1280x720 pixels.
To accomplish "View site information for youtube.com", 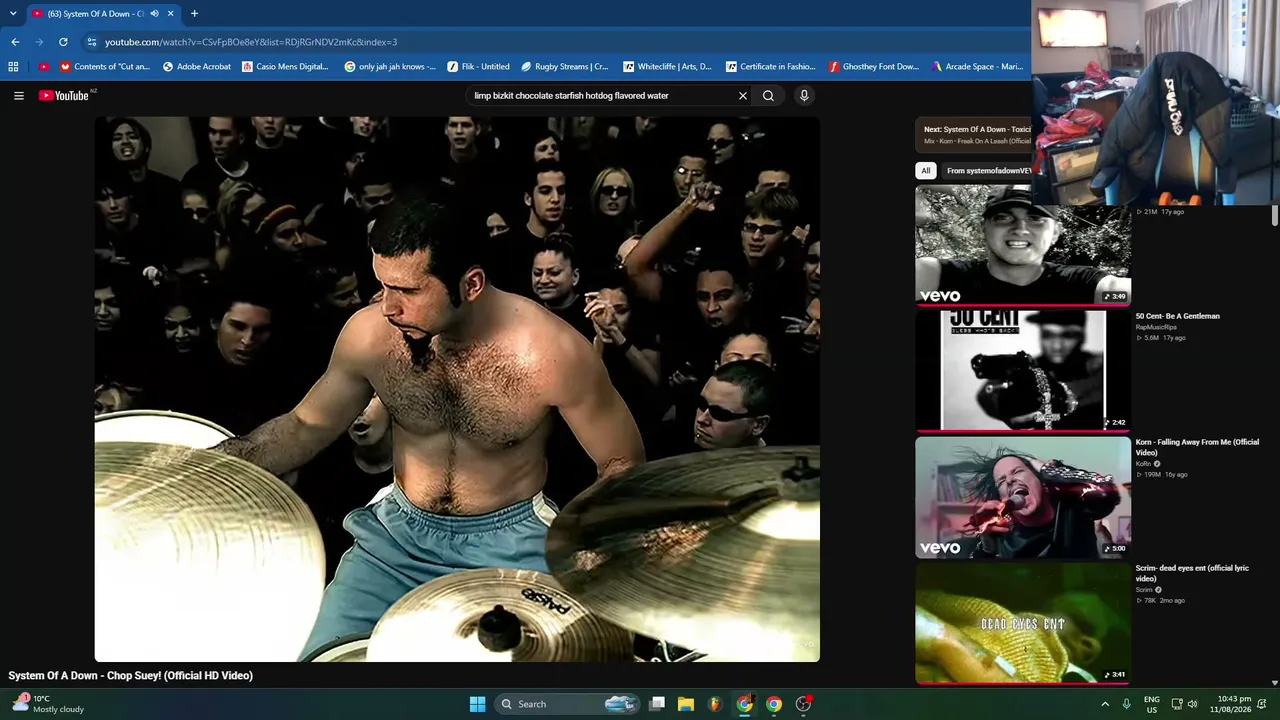I will point(91,42).
